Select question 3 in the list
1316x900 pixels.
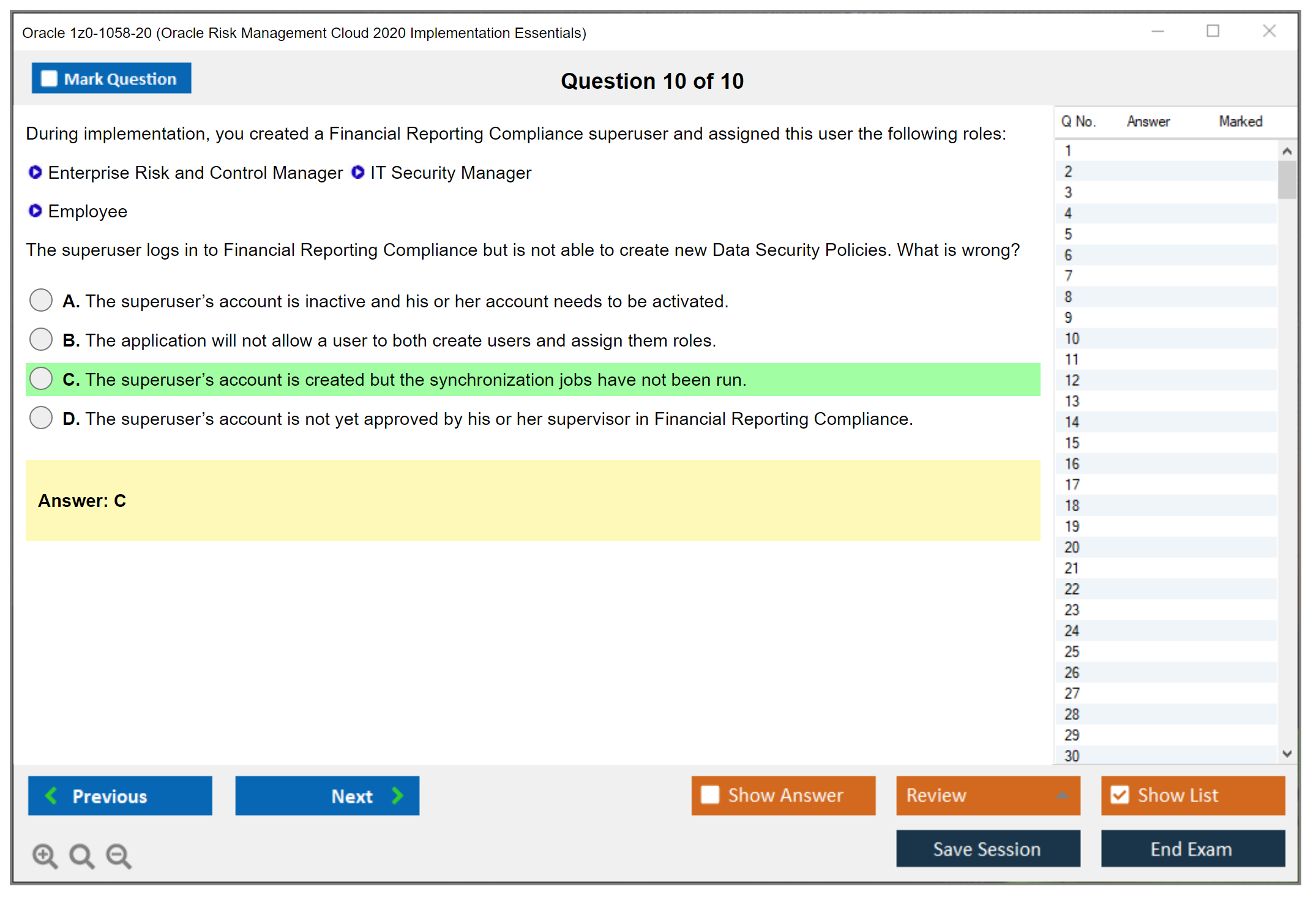[1166, 192]
